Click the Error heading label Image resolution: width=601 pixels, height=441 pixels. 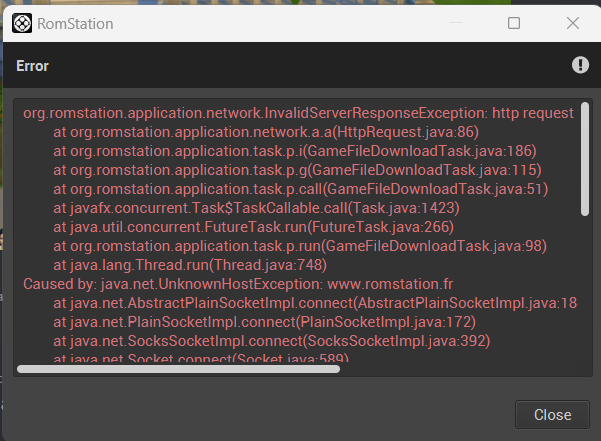[x=33, y=66]
